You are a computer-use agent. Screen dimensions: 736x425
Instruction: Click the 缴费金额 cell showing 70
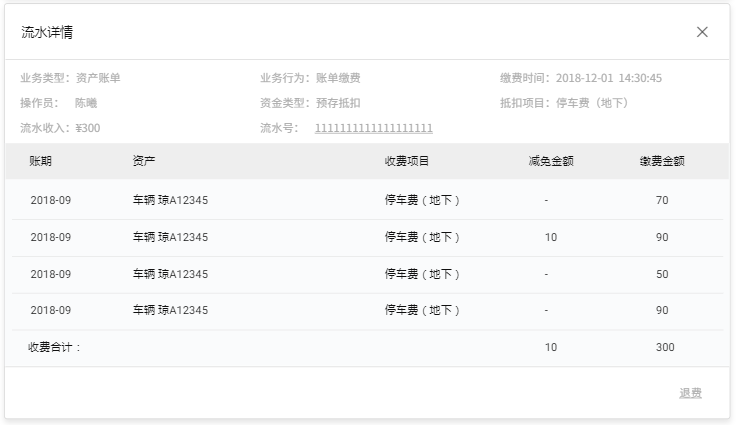pos(662,200)
